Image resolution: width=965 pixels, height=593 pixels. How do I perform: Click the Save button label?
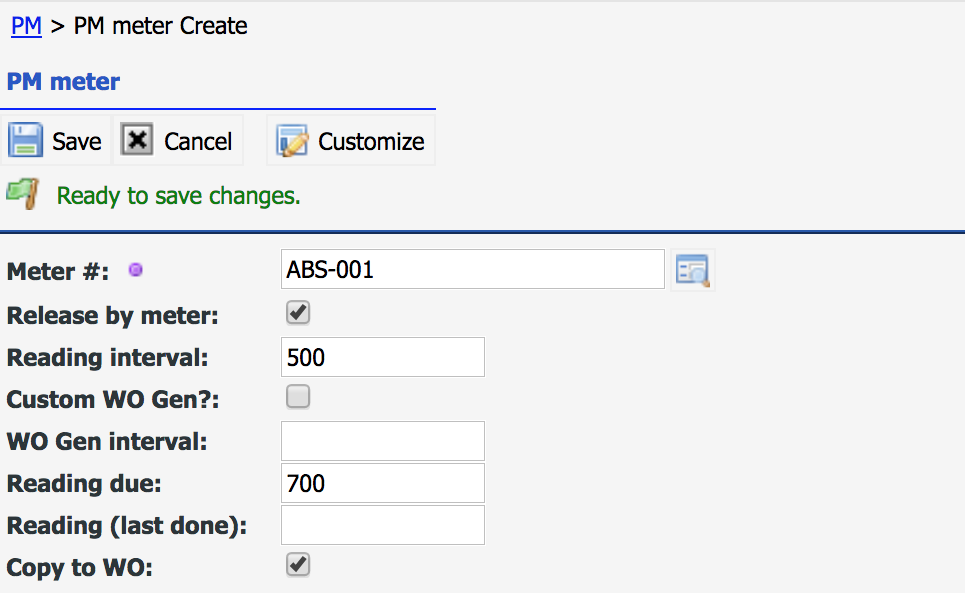tap(76, 141)
